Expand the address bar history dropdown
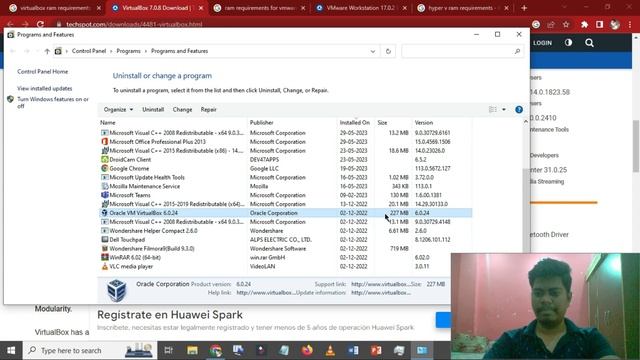 click(373, 51)
